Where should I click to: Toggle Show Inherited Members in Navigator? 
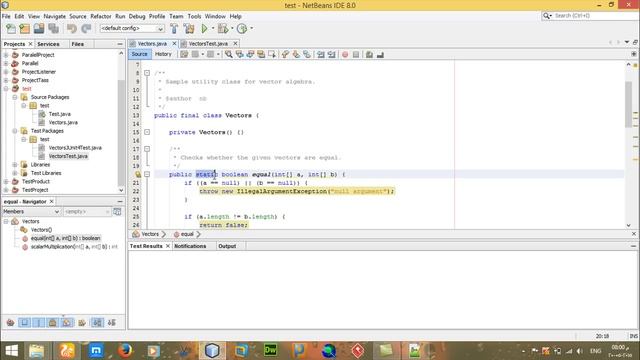(10, 322)
